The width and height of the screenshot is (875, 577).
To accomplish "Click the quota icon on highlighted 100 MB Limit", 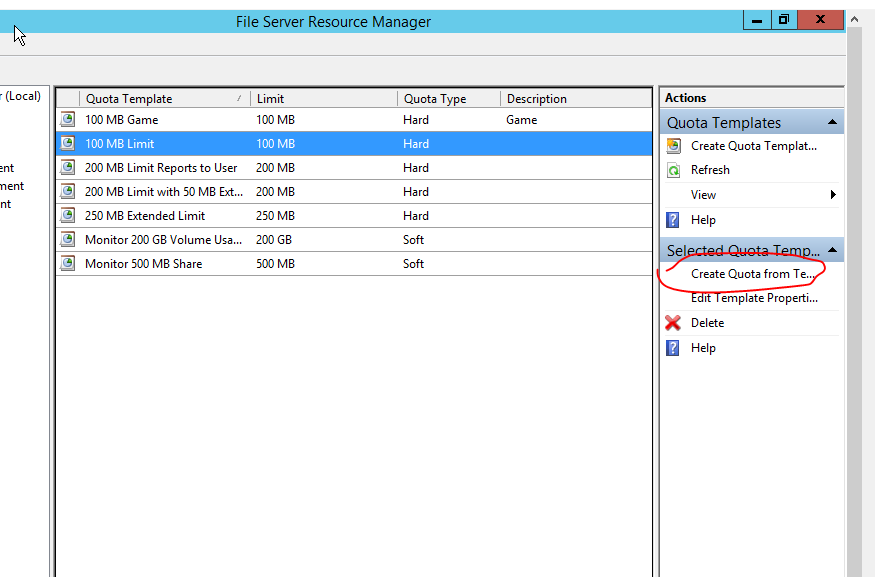I will pos(66,143).
